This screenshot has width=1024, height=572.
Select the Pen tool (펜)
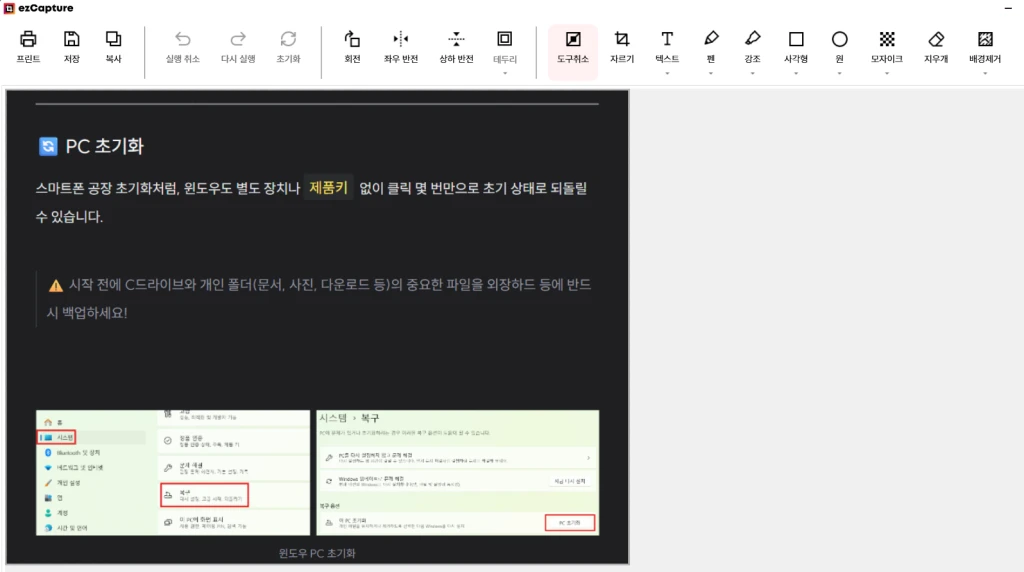point(711,47)
